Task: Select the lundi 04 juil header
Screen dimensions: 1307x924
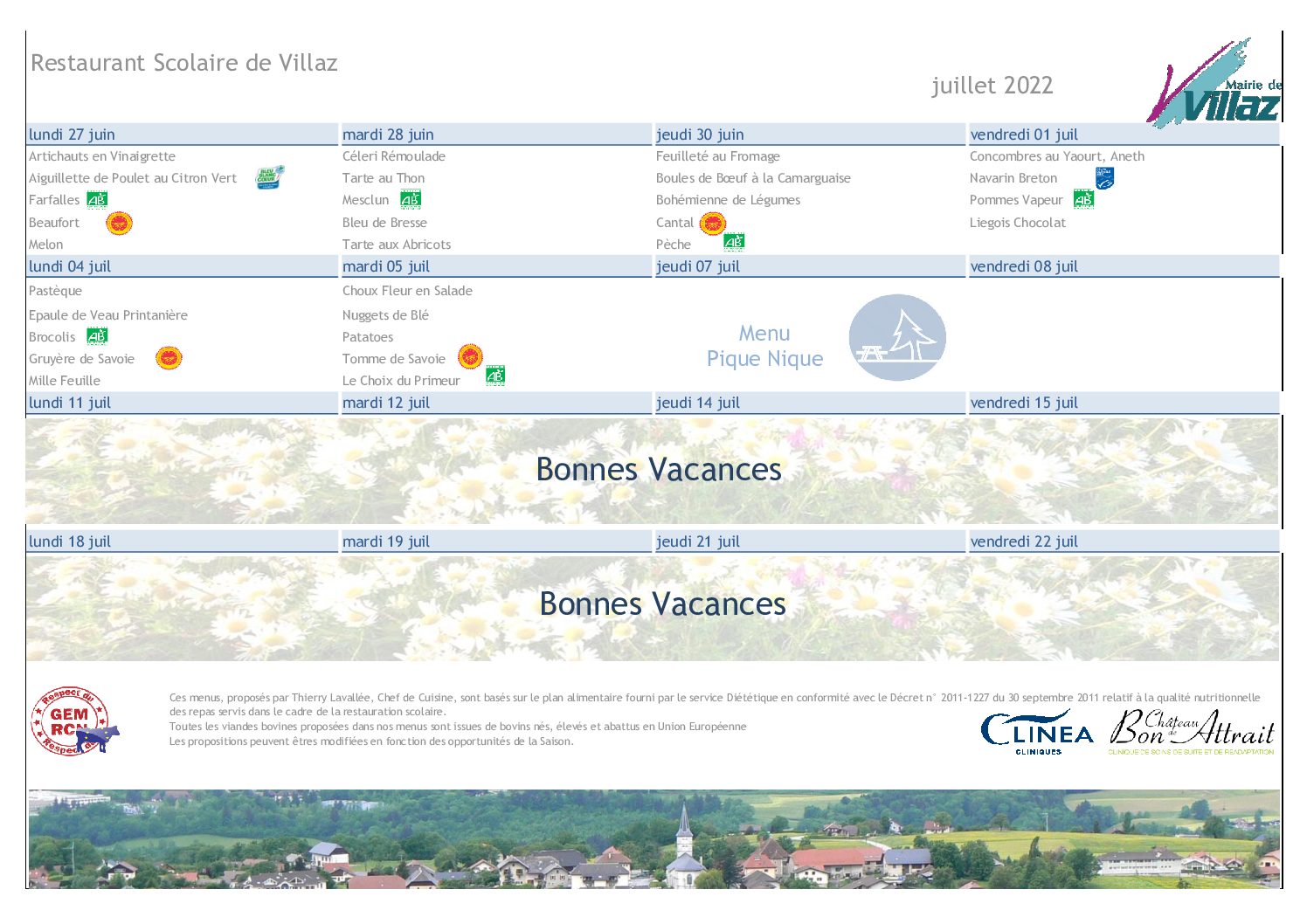Action: pyautogui.click(x=182, y=266)
